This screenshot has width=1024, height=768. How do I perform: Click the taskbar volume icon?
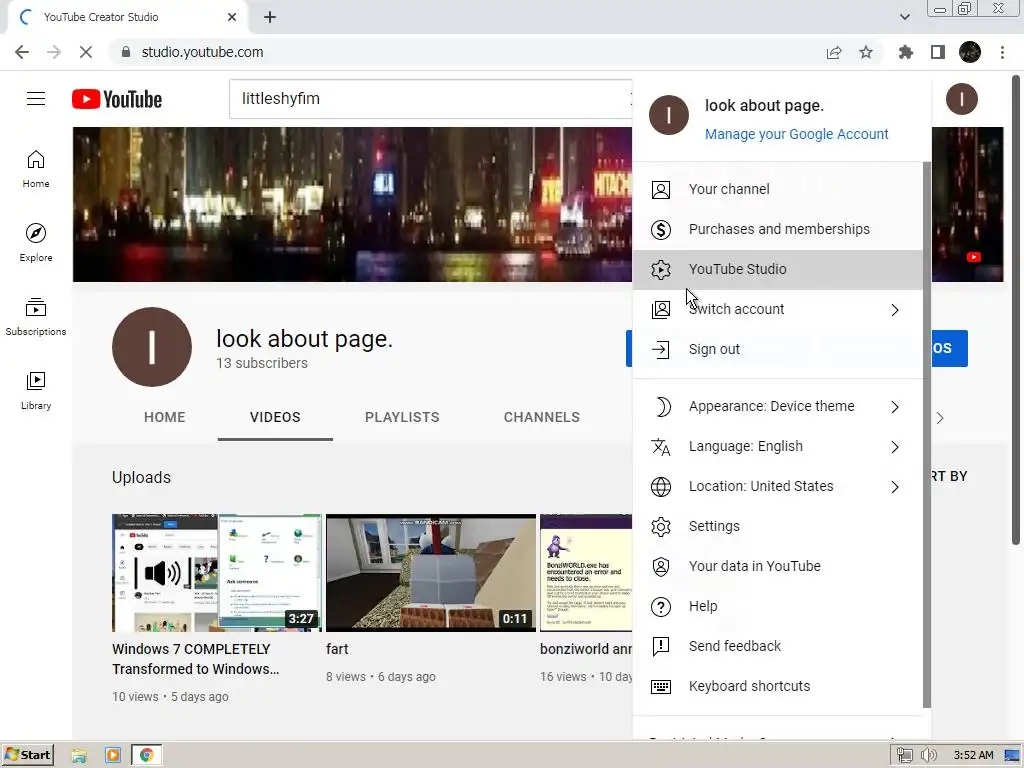point(928,756)
